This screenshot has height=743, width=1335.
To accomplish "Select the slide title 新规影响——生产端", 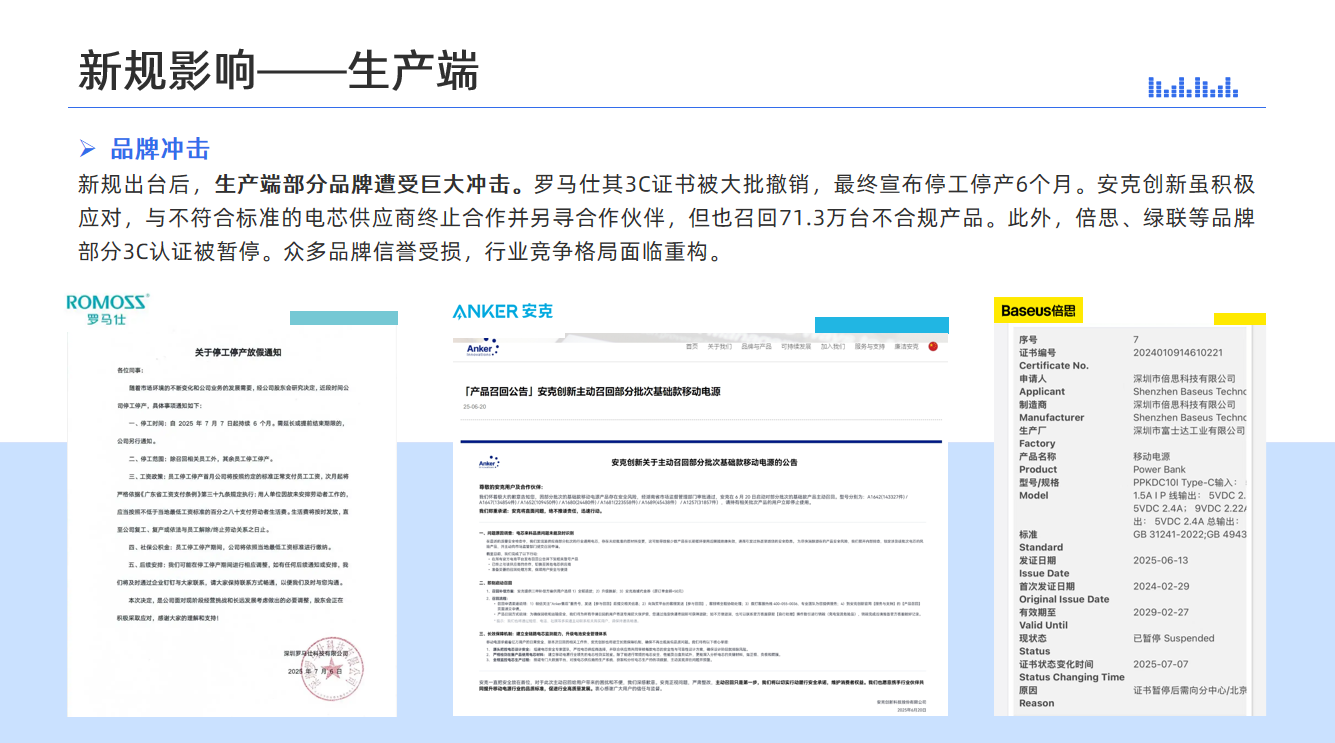I will coord(279,71).
